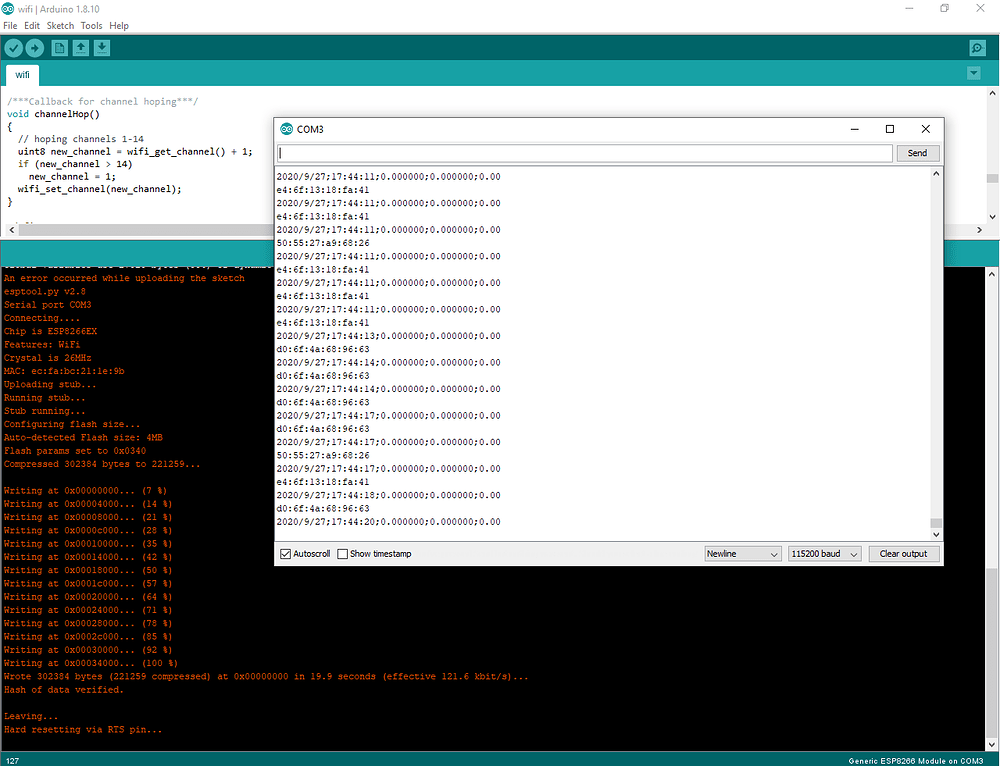Focus the COM3 serial input field
The height and width of the screenshot is (766, 1000).
(585, 153)
